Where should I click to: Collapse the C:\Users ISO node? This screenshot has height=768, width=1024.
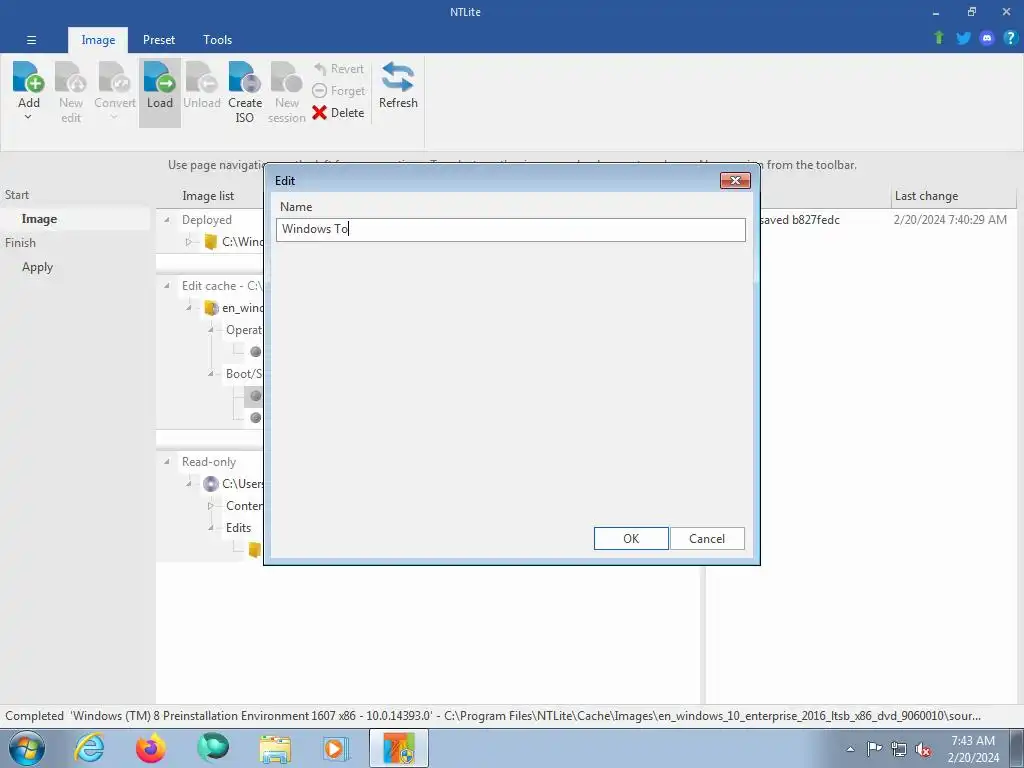[189, 484]
